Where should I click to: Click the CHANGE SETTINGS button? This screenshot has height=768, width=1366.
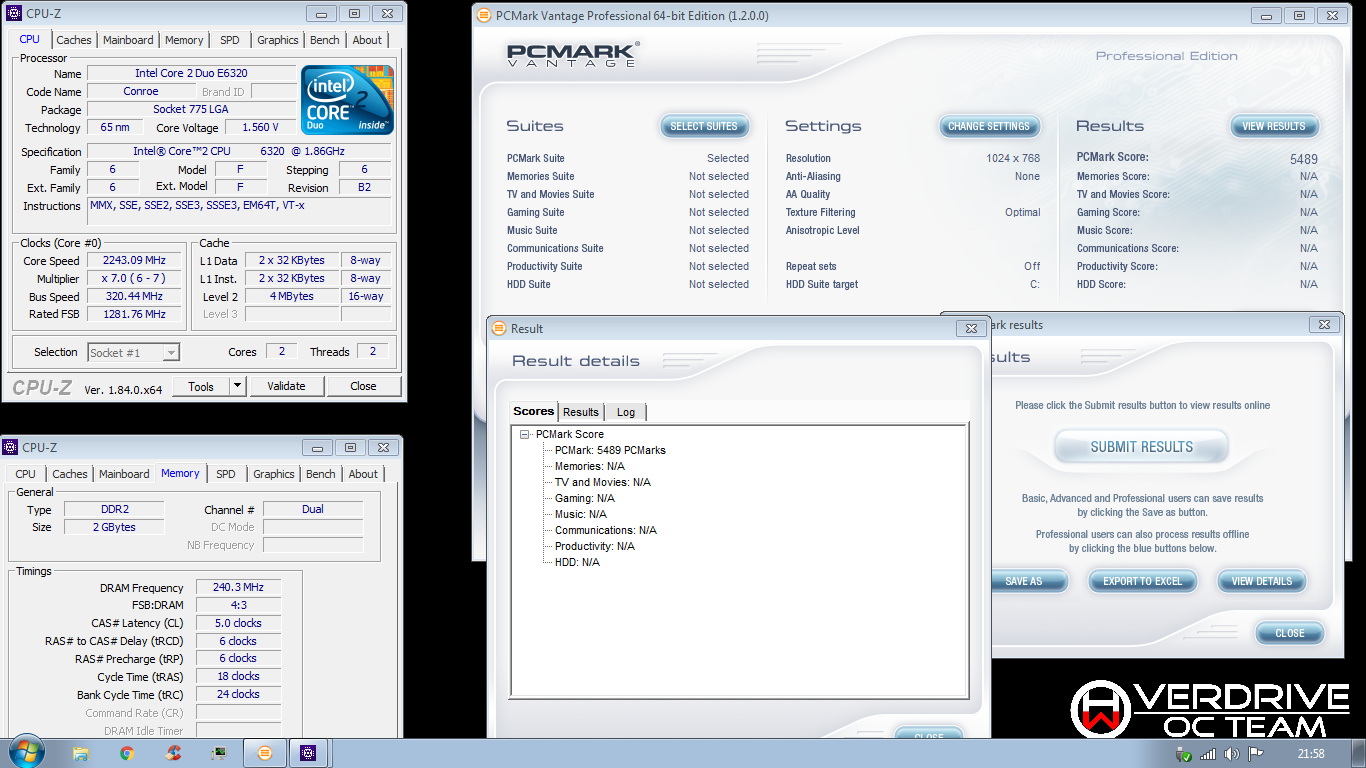coord(989,126)
